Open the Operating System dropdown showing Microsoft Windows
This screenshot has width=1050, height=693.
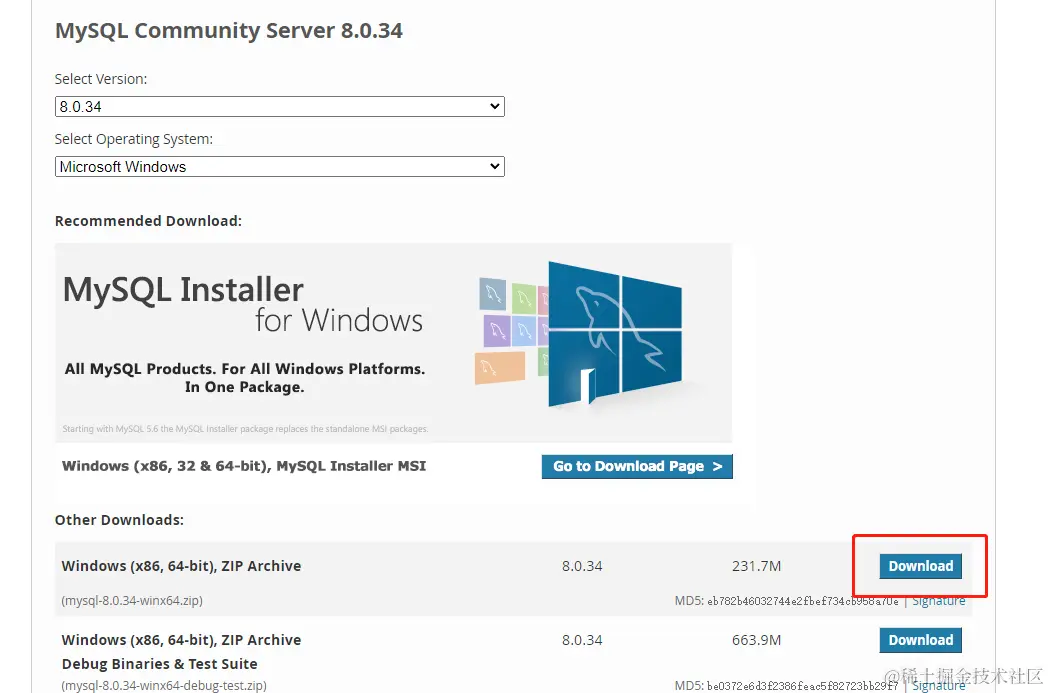coord(279,167)
